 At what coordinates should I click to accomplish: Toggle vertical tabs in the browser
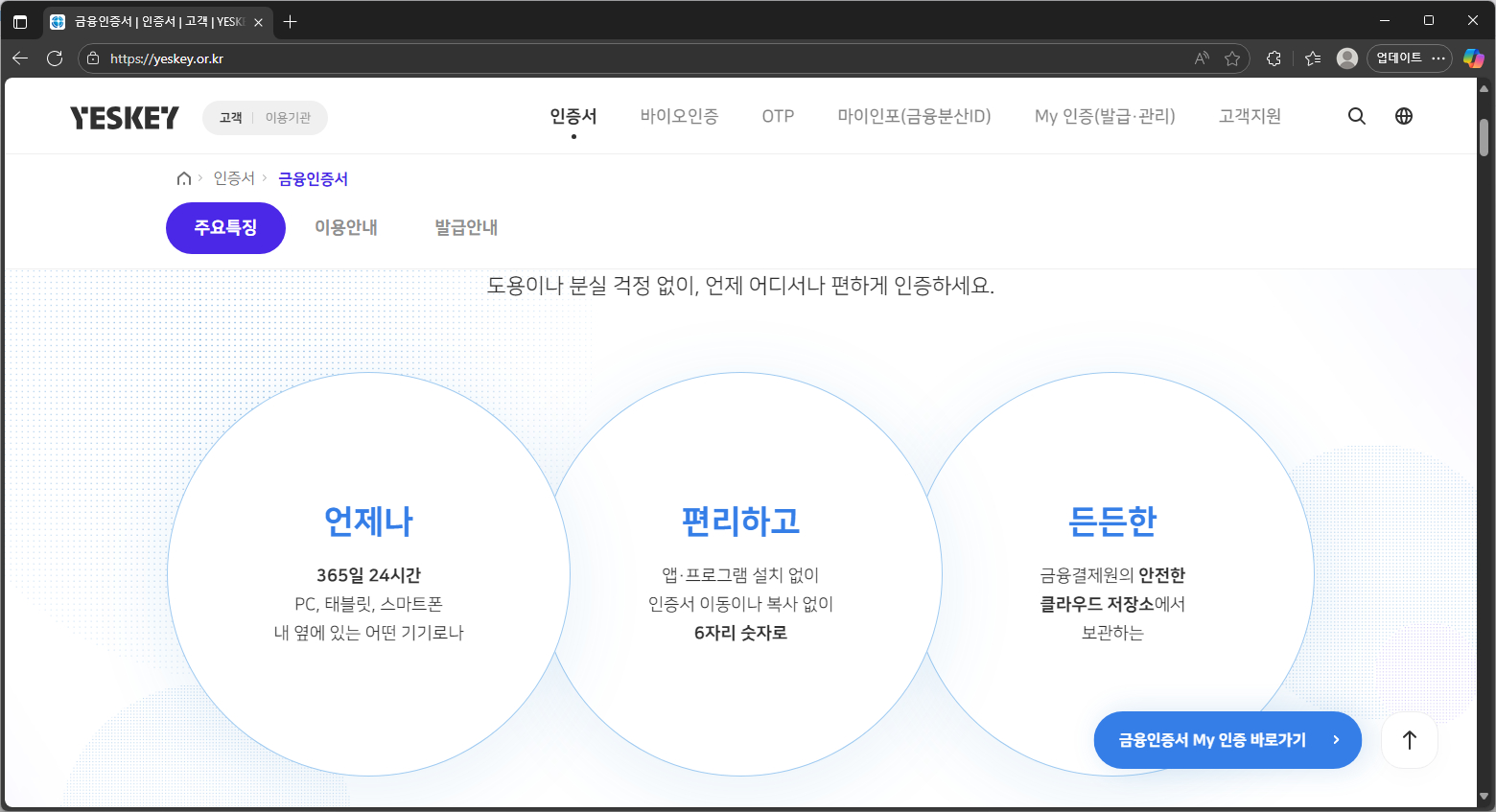pos(21,20)
